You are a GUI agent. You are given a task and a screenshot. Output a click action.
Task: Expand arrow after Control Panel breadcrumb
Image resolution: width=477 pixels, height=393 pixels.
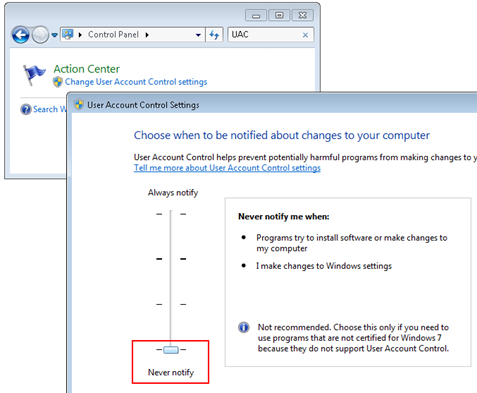[x=147, y=35]
